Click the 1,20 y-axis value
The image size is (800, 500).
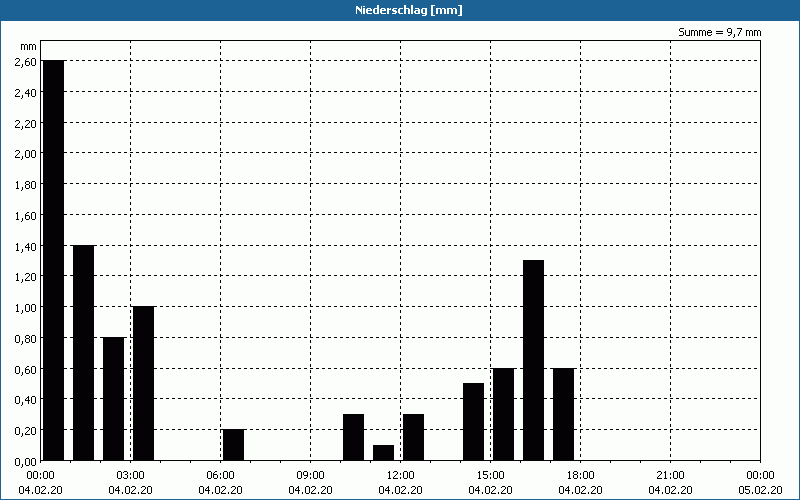26,277
